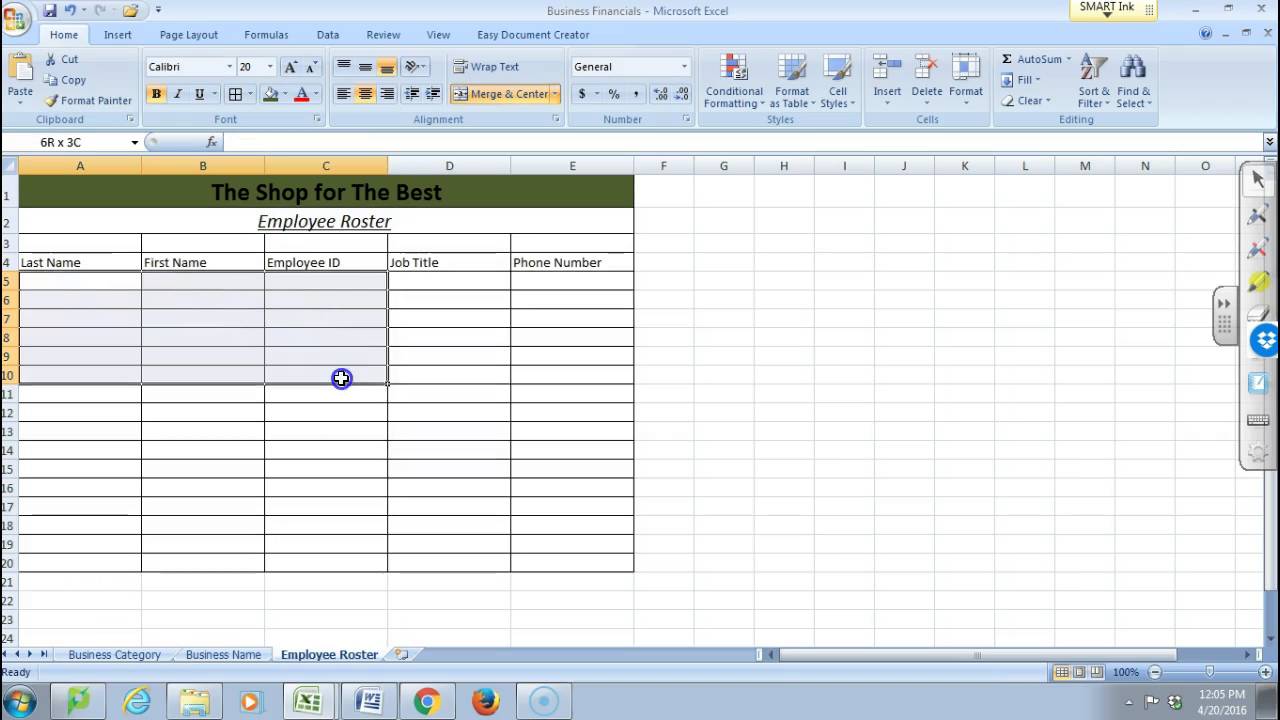This screenshot has height=720, width=1280.
Task: Click the Undo icon in Quick Access Toolbar
Action: pos(70,10)
